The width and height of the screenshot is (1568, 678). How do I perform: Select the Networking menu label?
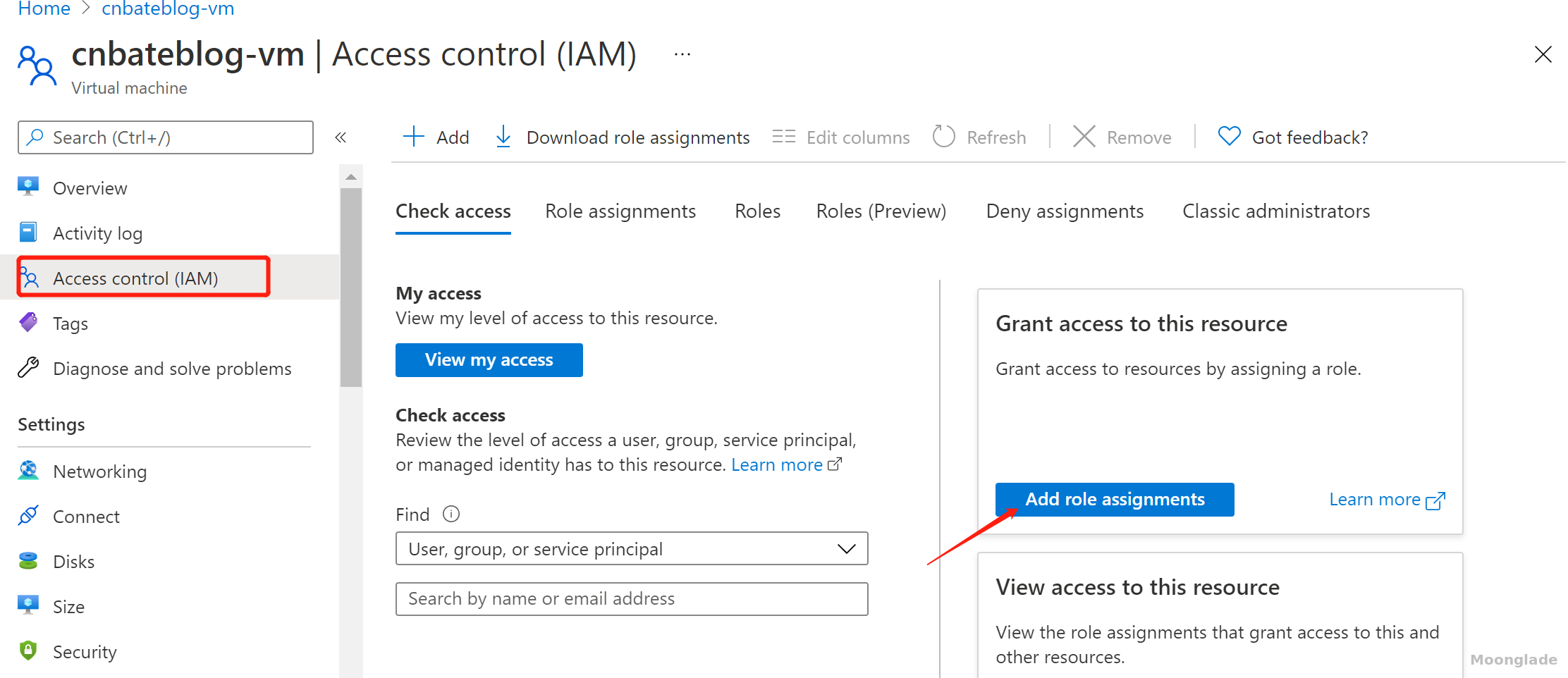click(x=100, y=471)
